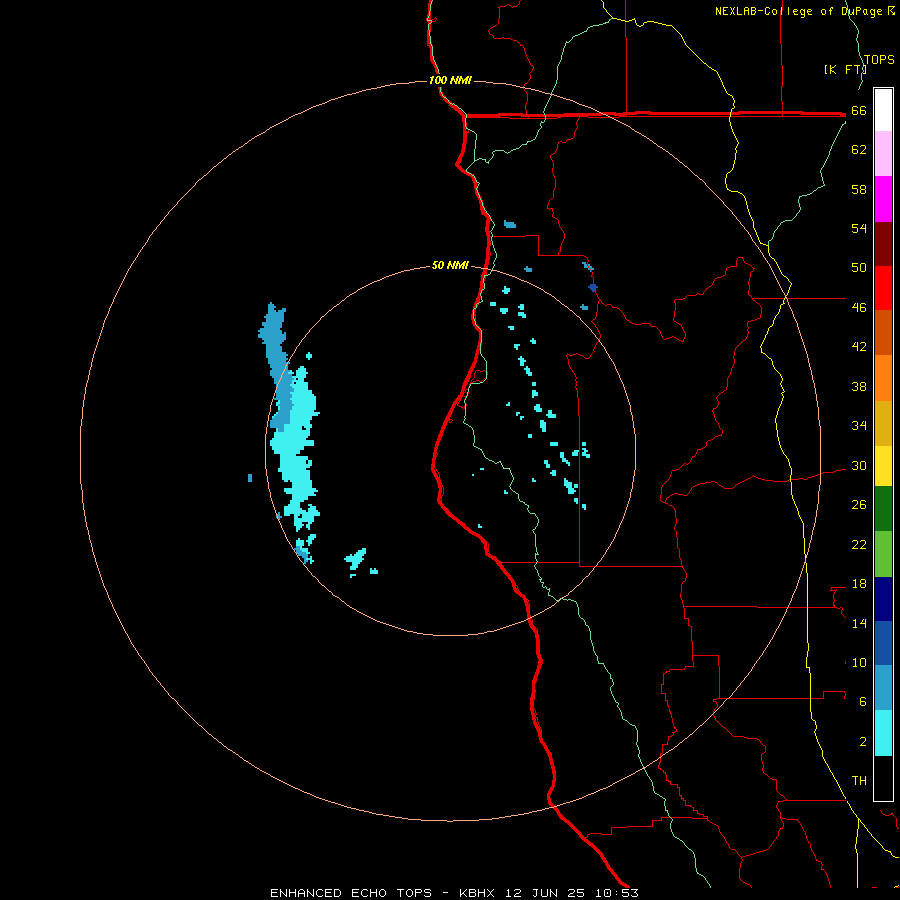
Task: Click the '26' legend value
Action: [859, 505]
